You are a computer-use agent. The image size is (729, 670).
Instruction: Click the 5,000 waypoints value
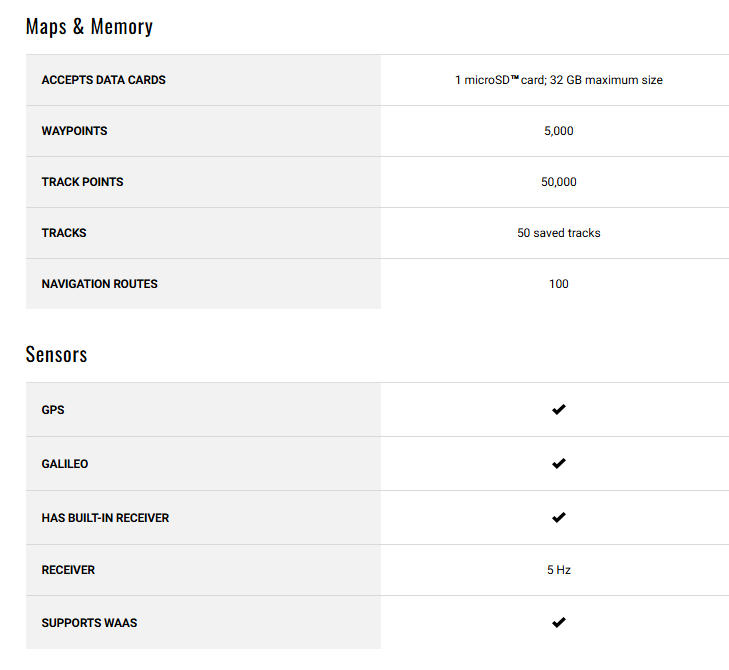point(558,131)
